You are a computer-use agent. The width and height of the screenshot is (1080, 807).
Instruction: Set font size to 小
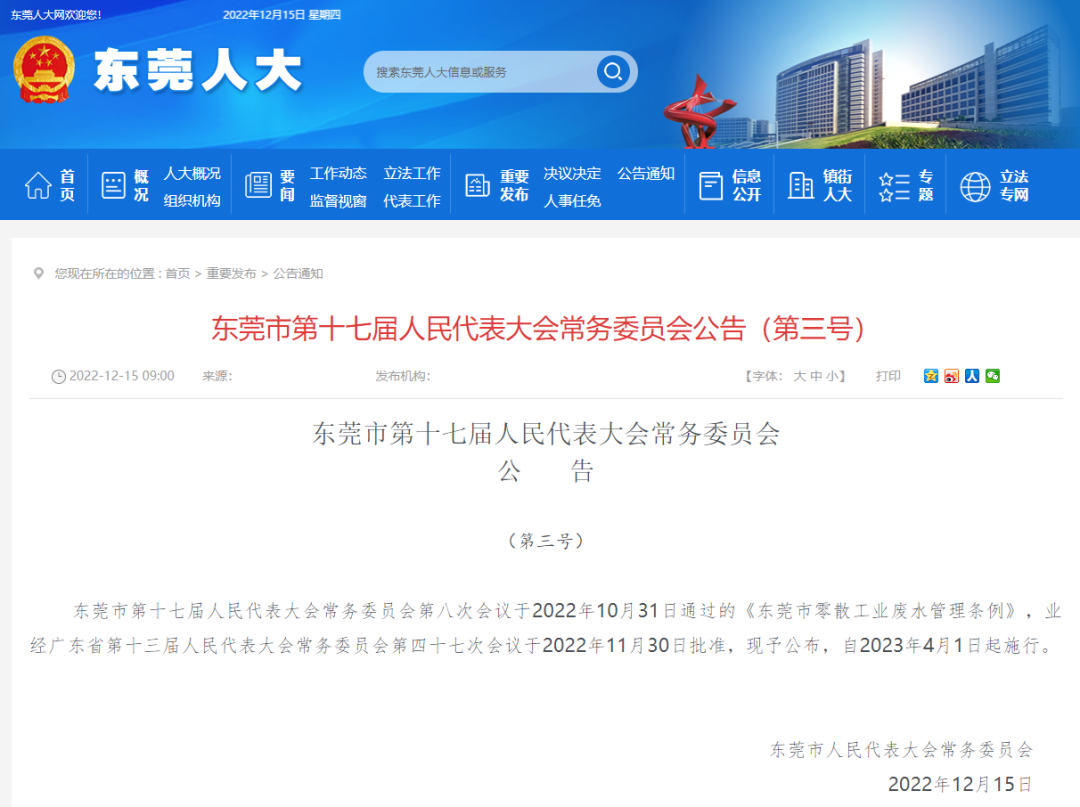pos(832,376)
